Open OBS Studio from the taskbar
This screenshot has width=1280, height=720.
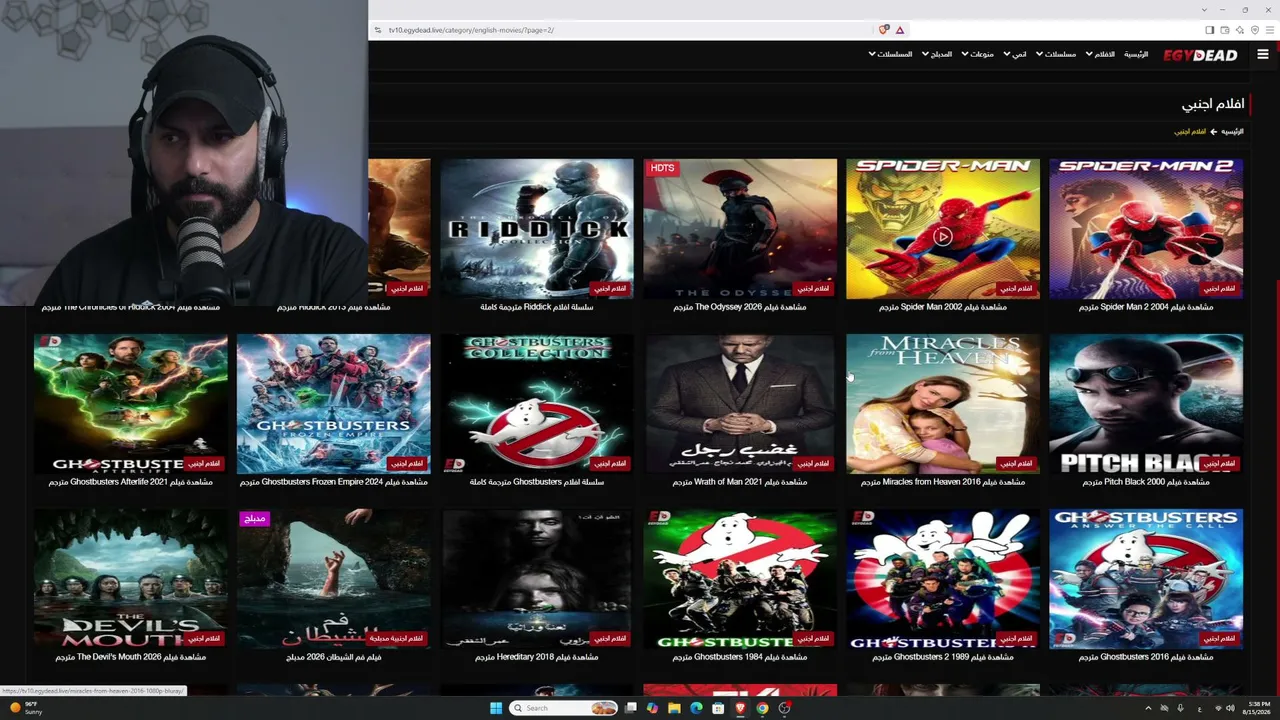784,708
